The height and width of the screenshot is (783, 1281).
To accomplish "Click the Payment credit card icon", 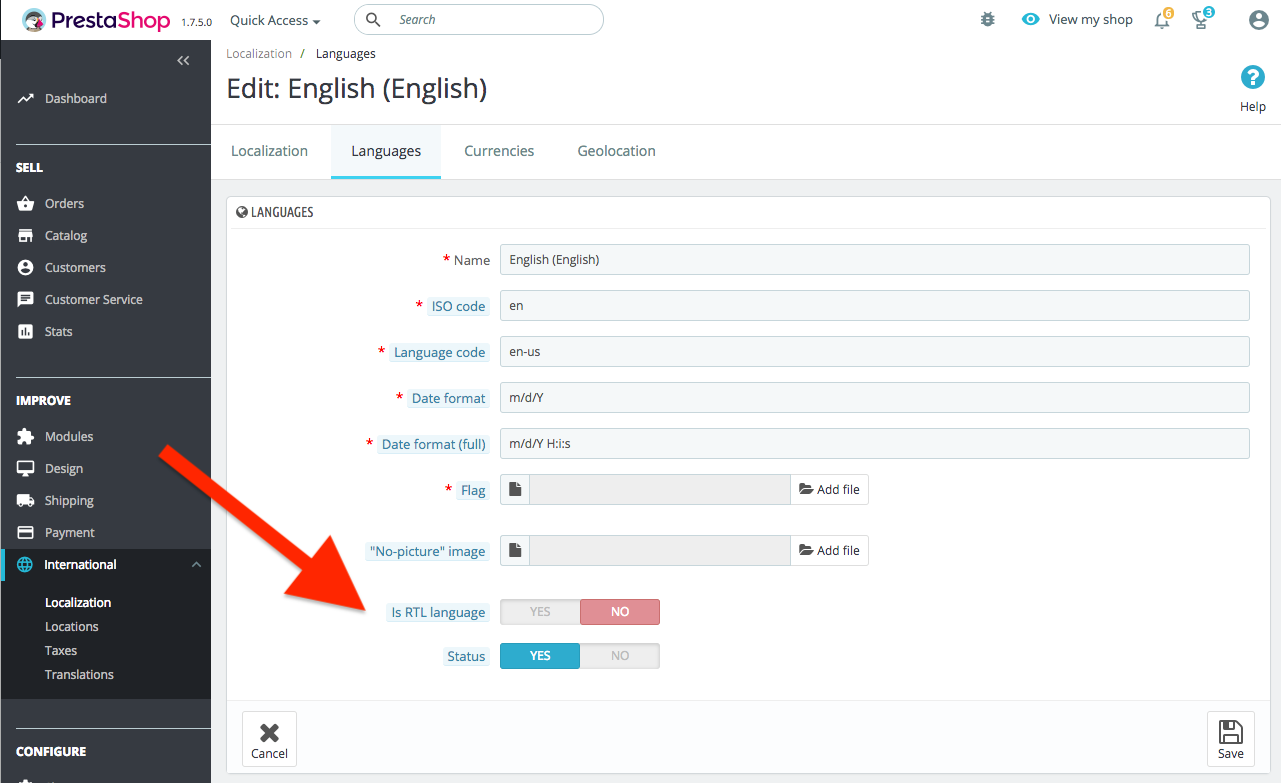I will [26, 533].
